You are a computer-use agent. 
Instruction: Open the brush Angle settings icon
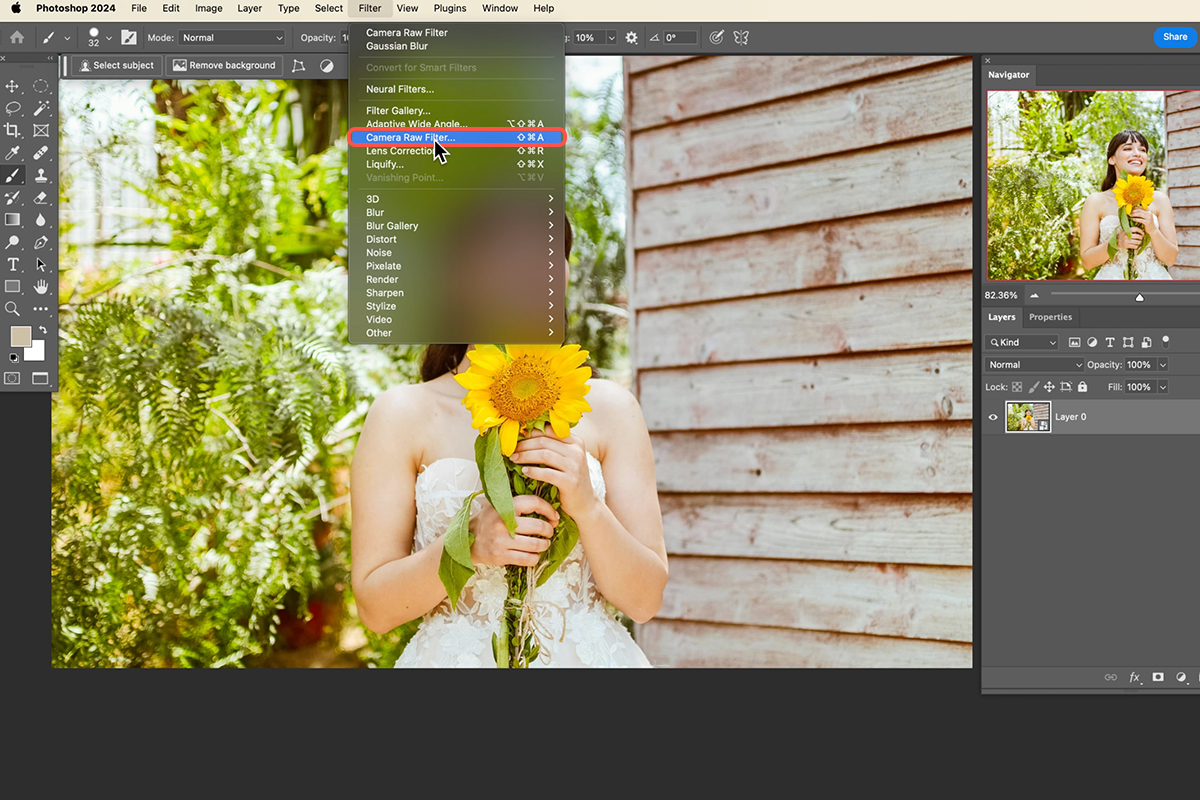655,37
